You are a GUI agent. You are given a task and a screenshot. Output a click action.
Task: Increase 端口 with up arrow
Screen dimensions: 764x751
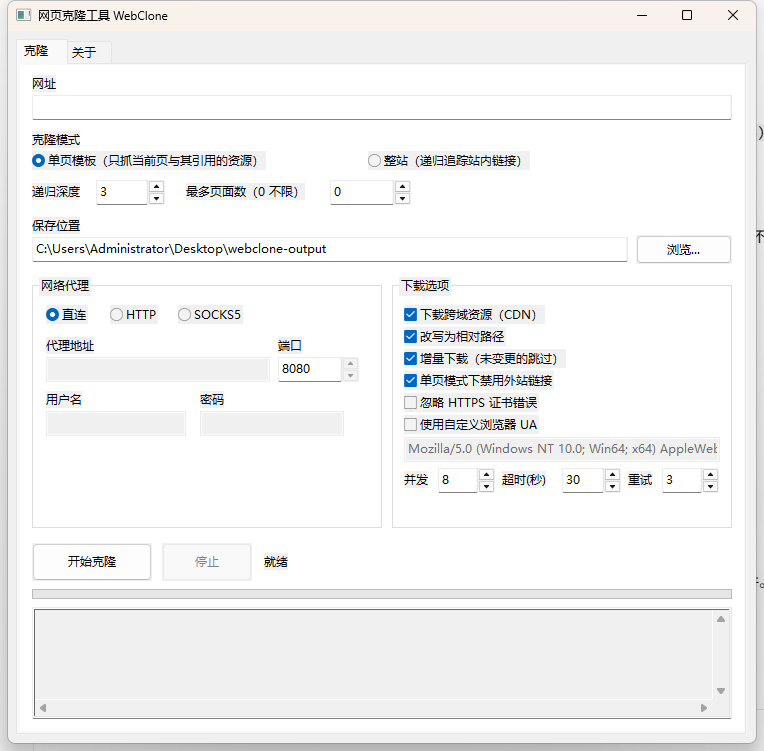[x=350, y=364]
